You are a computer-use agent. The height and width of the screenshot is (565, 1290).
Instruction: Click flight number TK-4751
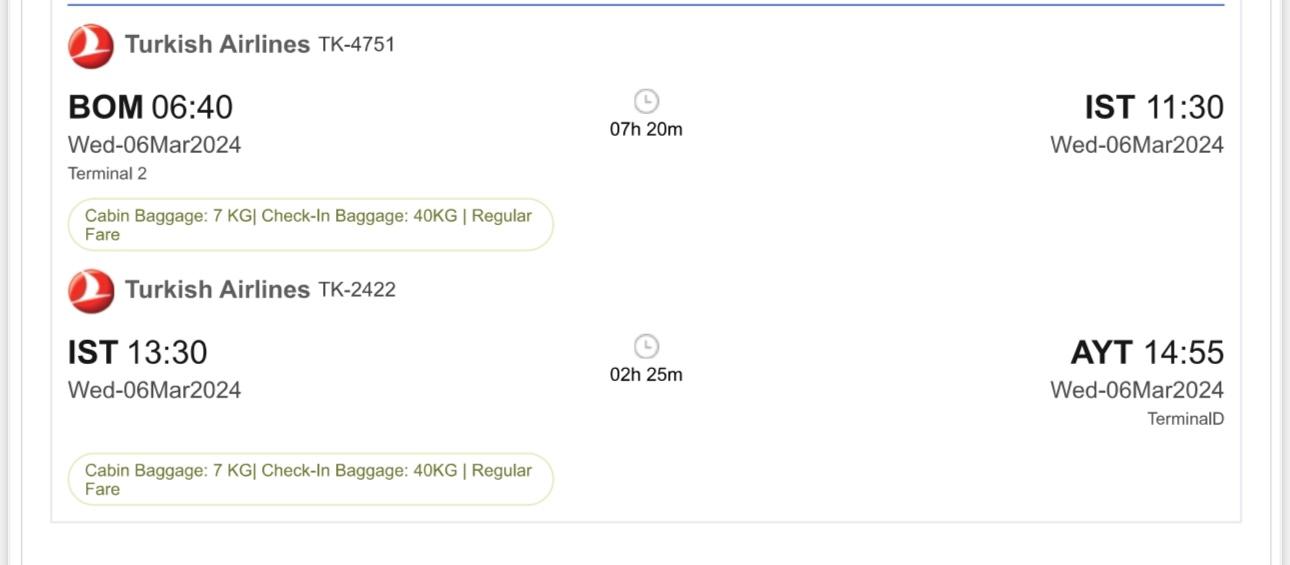click(x=357, y=45)
